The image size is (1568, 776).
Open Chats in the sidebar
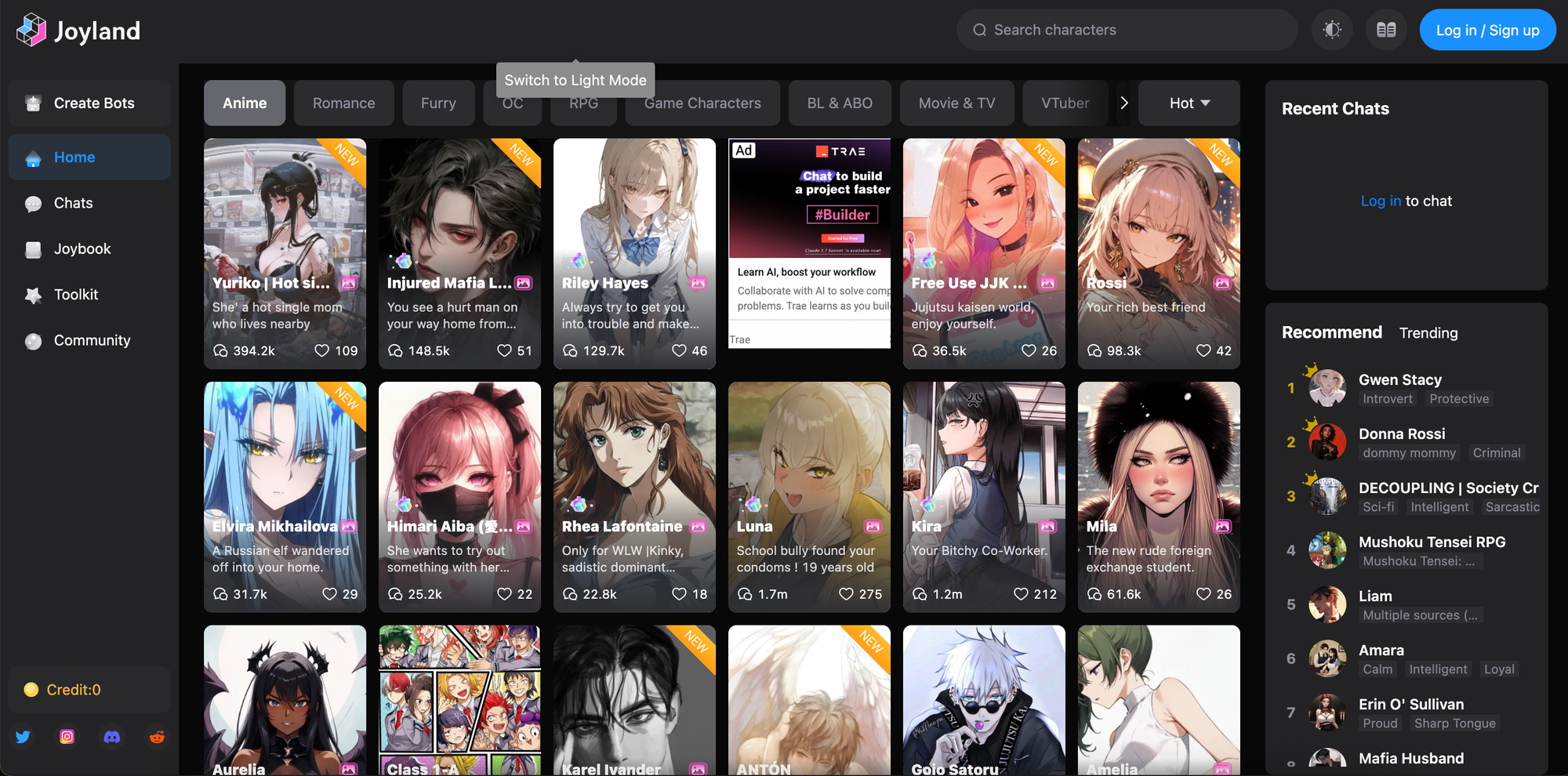tap(89, 203)
